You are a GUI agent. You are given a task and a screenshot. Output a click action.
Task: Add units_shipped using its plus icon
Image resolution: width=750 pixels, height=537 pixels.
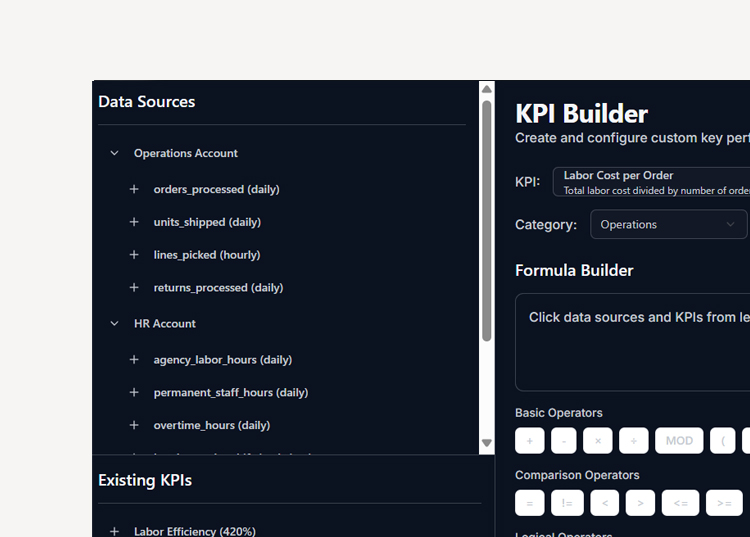(x=134, y=222)
